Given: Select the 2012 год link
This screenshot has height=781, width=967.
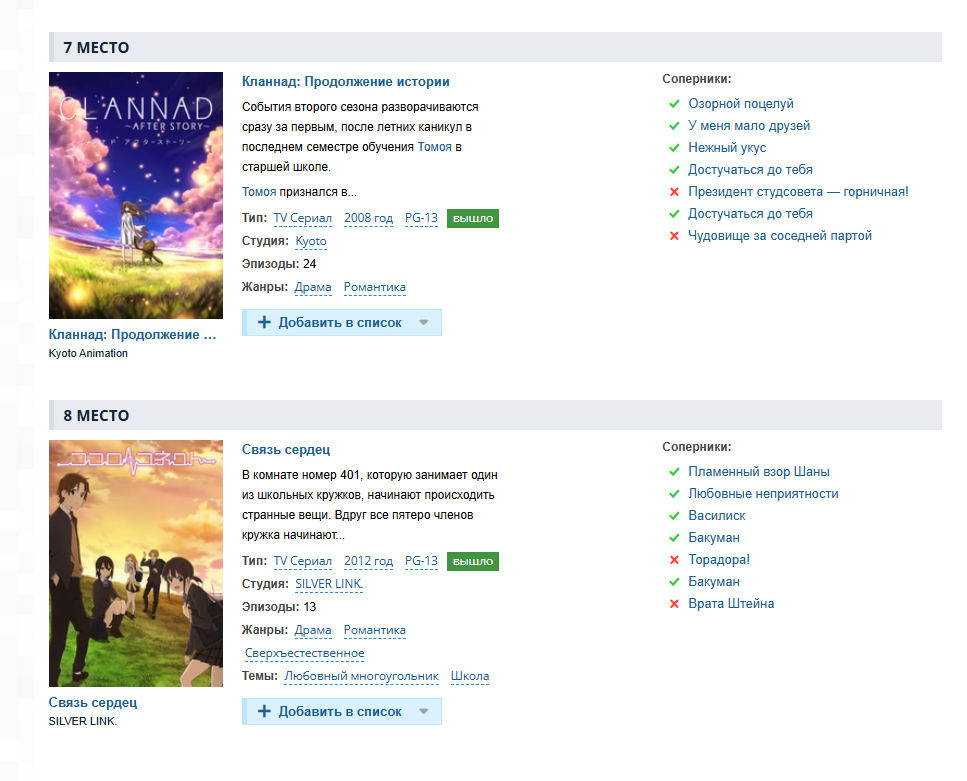Looking at the screenshot, I should (368, 561).
